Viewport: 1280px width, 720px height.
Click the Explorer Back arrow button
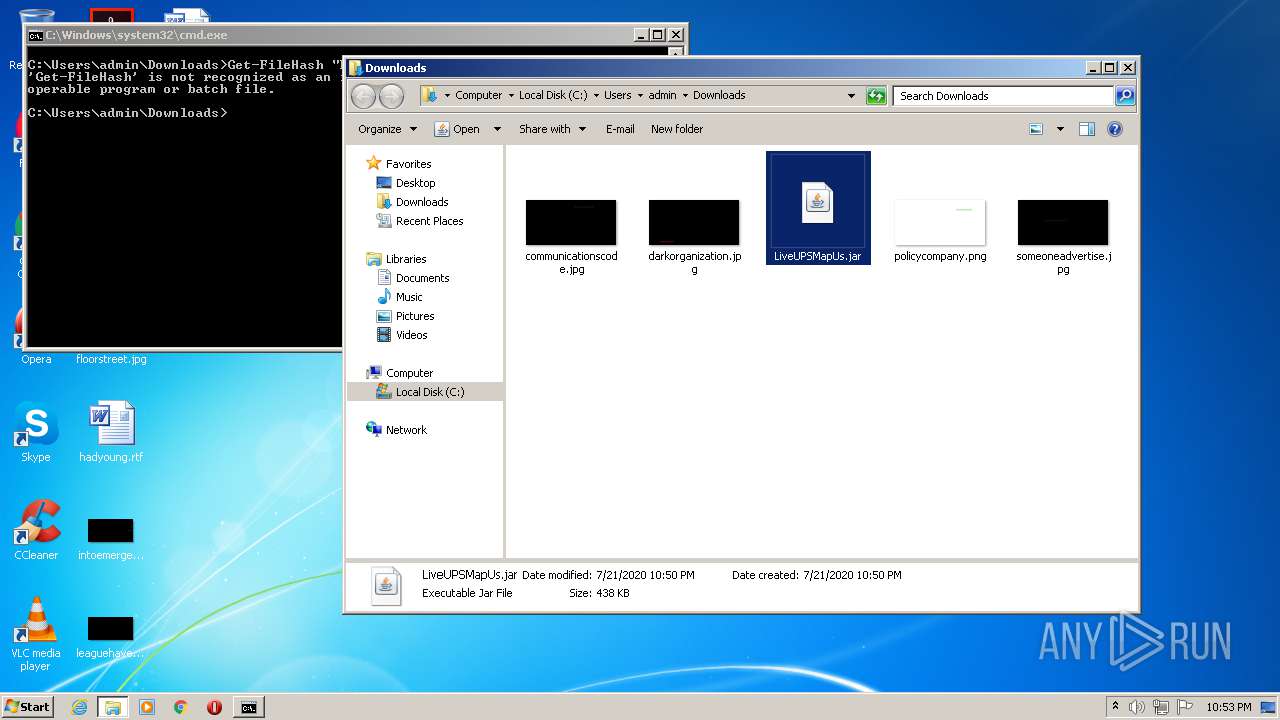(363, 96)
